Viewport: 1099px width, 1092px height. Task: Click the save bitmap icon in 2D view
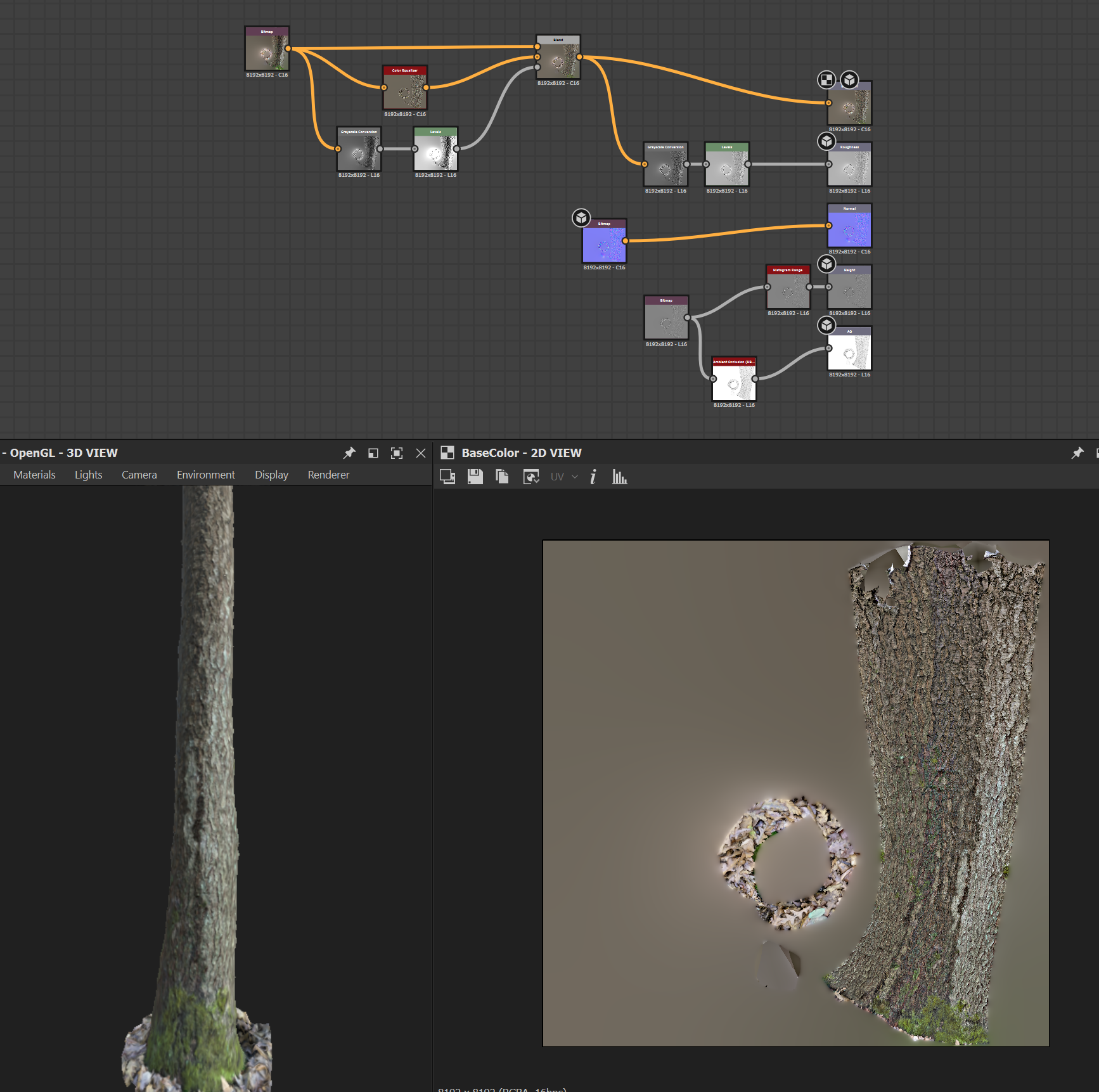[475, 477]
